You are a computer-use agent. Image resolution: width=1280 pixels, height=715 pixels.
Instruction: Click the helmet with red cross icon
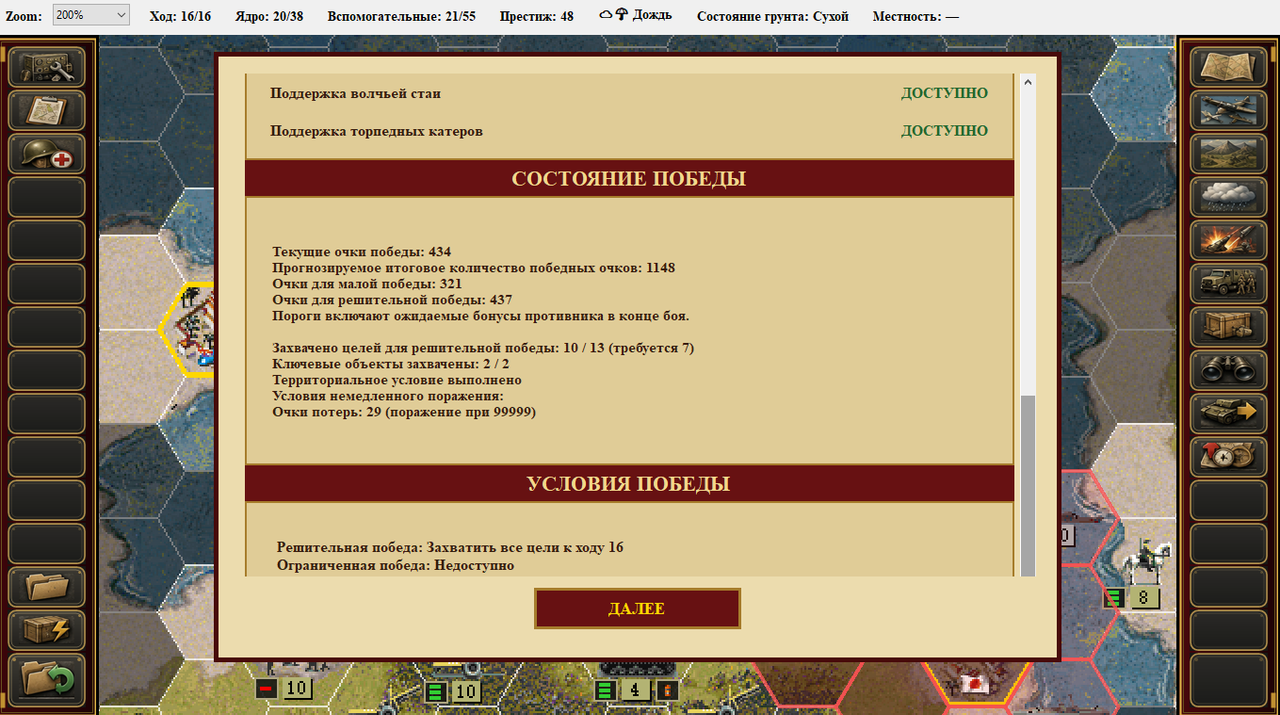click(x=47, y=154)
